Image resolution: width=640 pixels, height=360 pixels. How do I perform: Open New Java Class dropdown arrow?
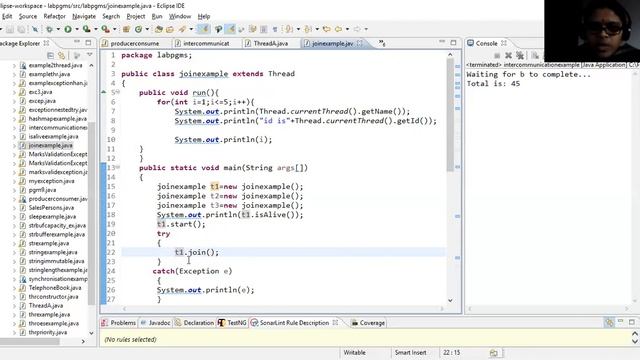147,29
